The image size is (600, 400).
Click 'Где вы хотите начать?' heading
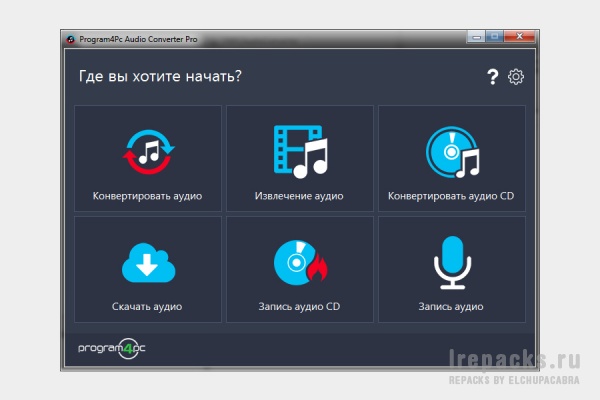[x=160, y=76]
